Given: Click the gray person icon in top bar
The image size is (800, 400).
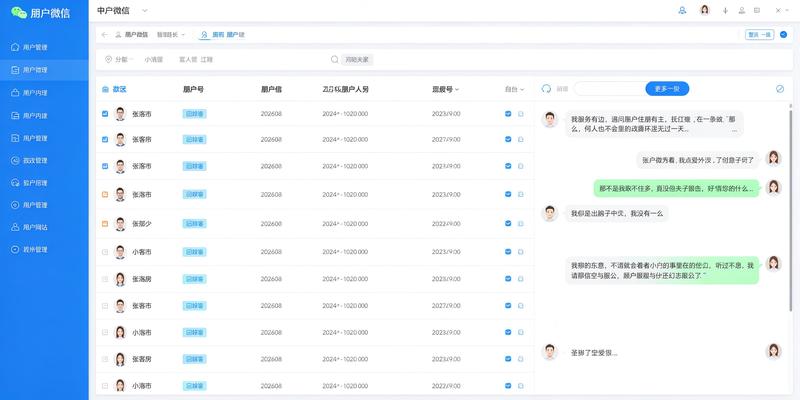Looking at the screenshot, I should click(x=742, y=10).
